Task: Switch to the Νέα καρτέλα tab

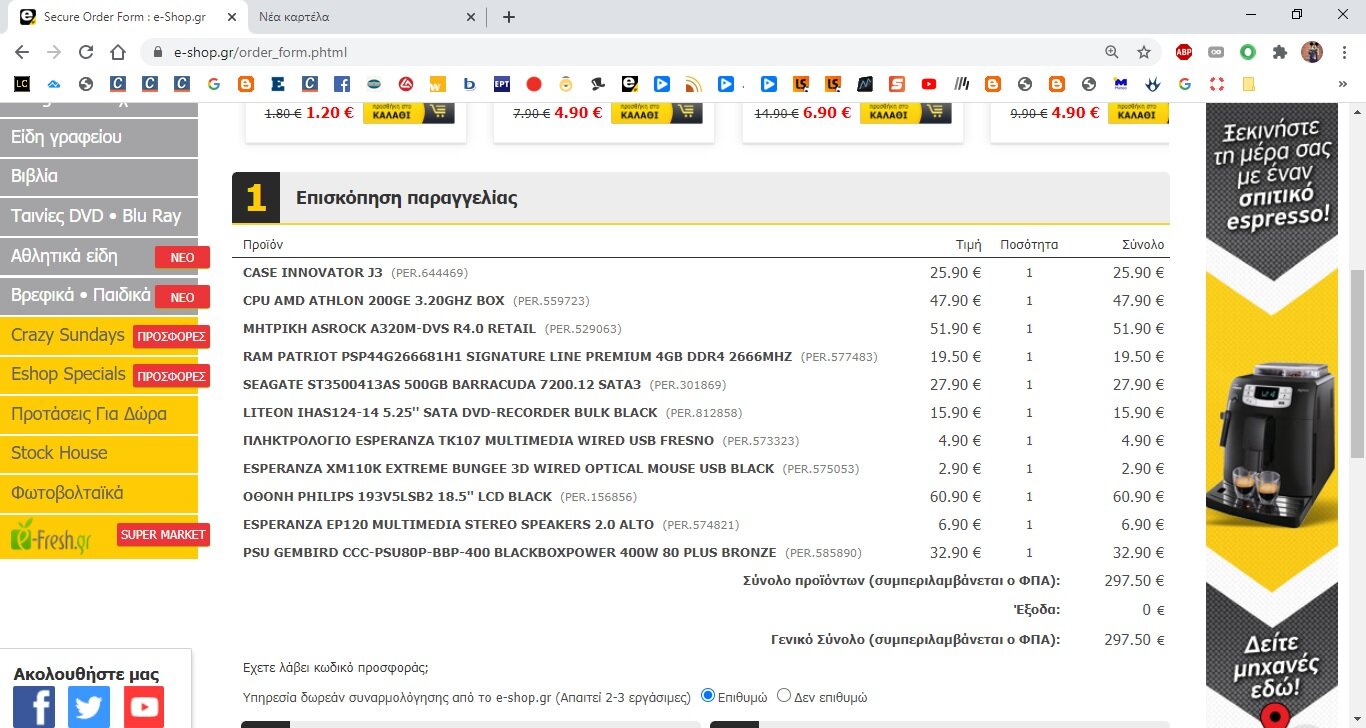Action: coord(365,17)
